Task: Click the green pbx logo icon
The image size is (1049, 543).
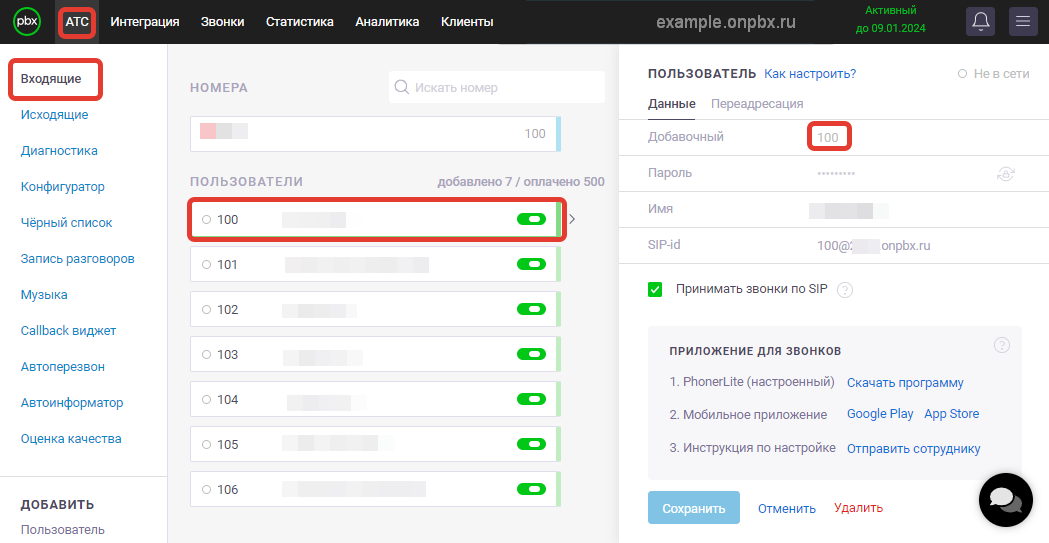Action: click(27, 21)
